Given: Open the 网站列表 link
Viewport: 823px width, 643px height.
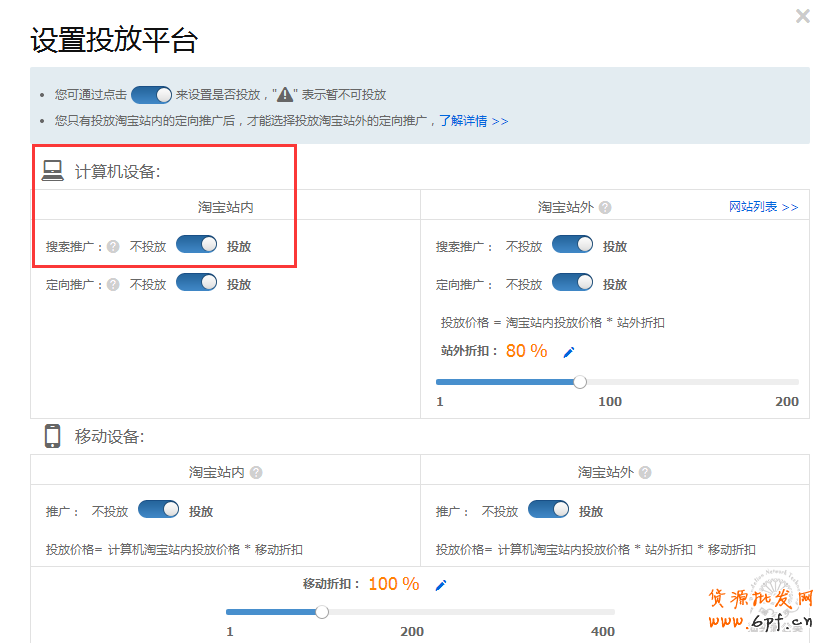Looking at the screenshot, I should (763, 207).
